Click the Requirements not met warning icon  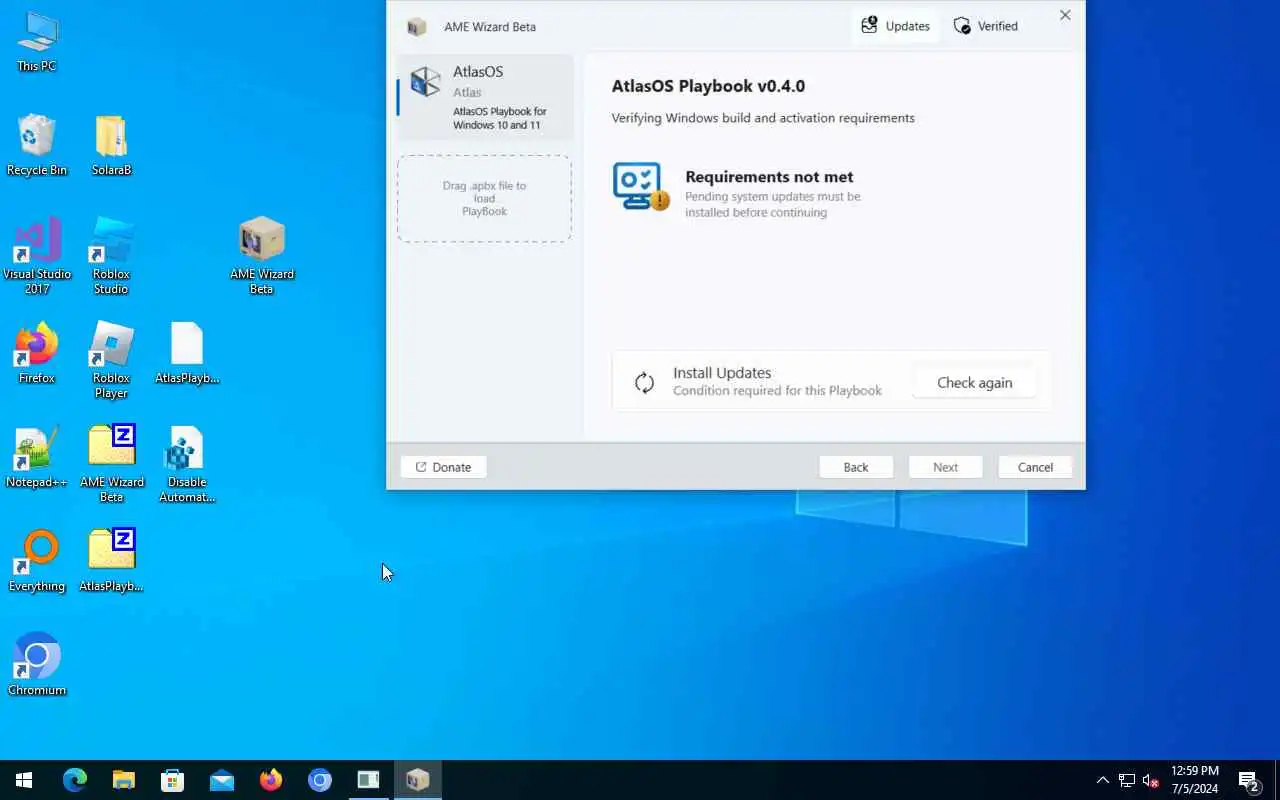(x=640, y=186)
